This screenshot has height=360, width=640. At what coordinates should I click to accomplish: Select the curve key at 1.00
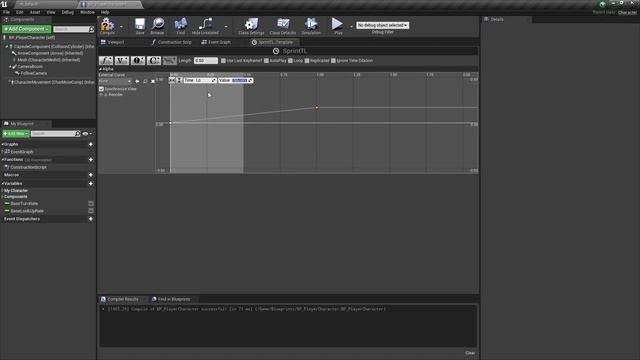tap(316, 107)
